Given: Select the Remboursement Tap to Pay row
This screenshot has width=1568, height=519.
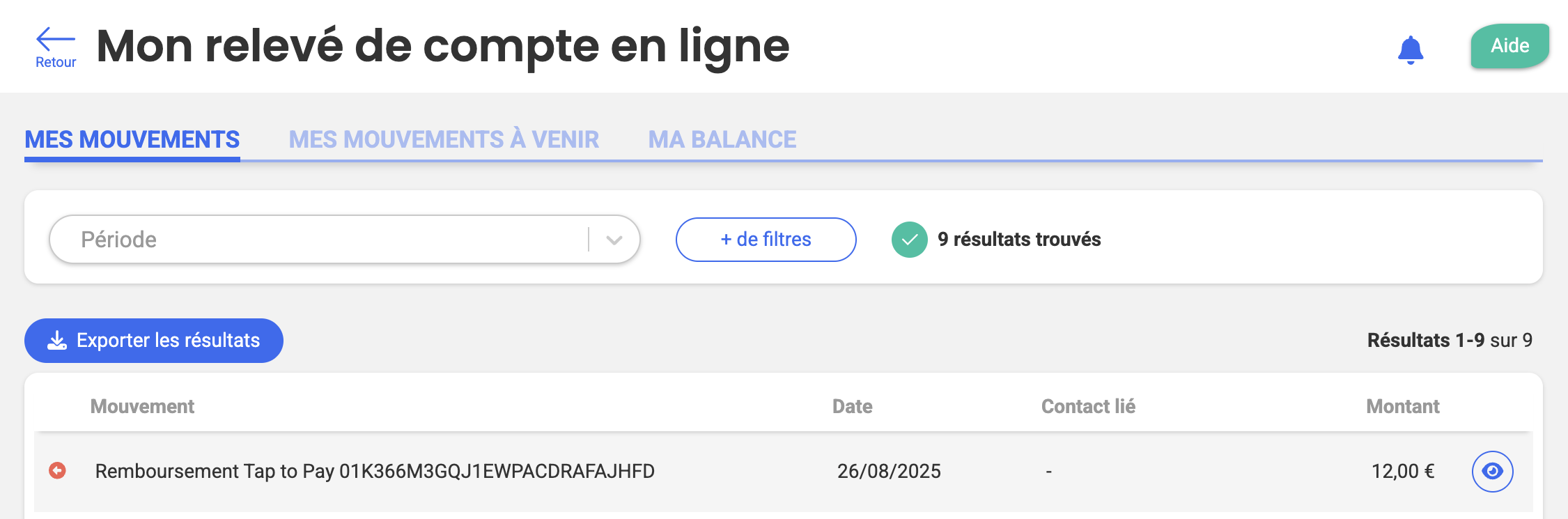Looking at the screenshot, I should click(x=375, y=472).
